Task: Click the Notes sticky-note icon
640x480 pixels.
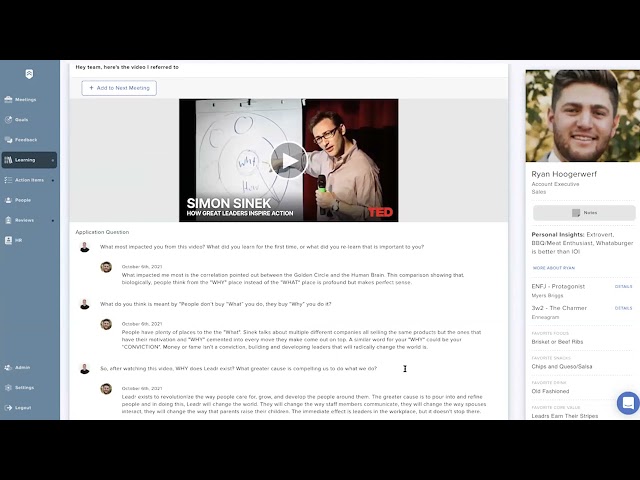Action: [576, 213]
